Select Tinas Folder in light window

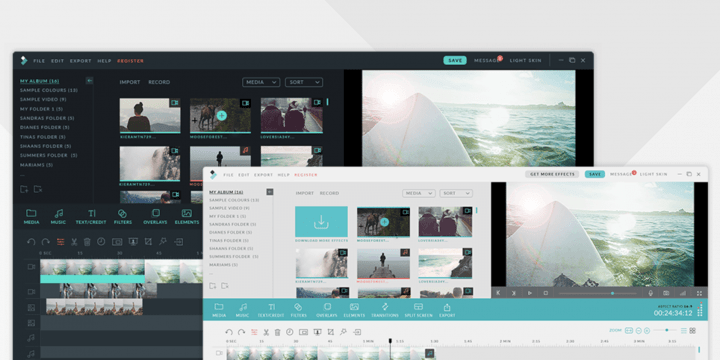[x=229, y=241]
